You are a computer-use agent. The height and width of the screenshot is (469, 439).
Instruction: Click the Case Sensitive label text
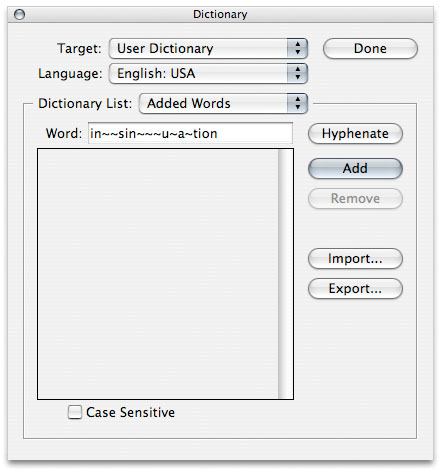point(130,412)
